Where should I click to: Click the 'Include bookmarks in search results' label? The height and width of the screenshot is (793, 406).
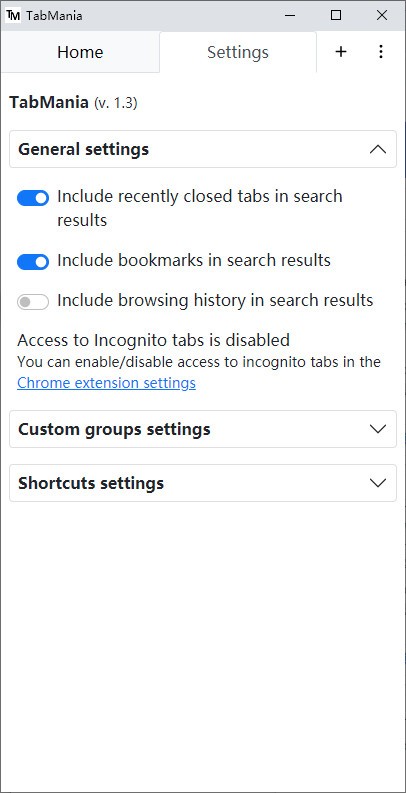pyautogui.click(x=194, y=260)
